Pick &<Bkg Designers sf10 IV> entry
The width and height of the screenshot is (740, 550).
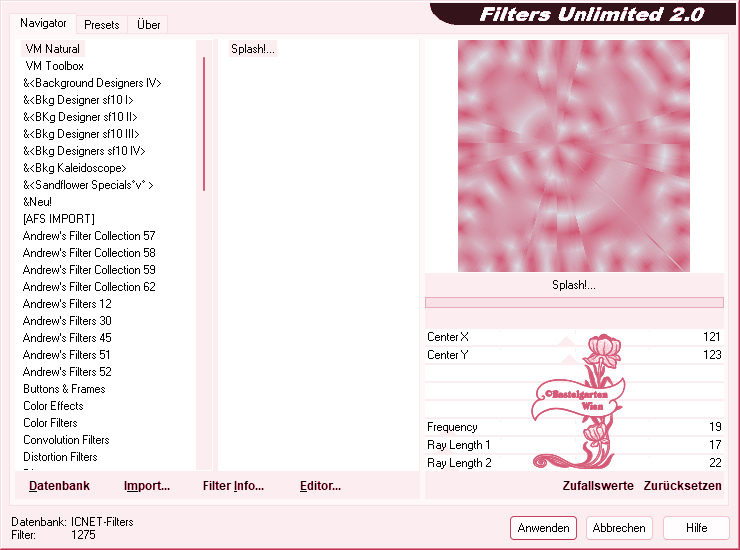click(x=84, y=151)
